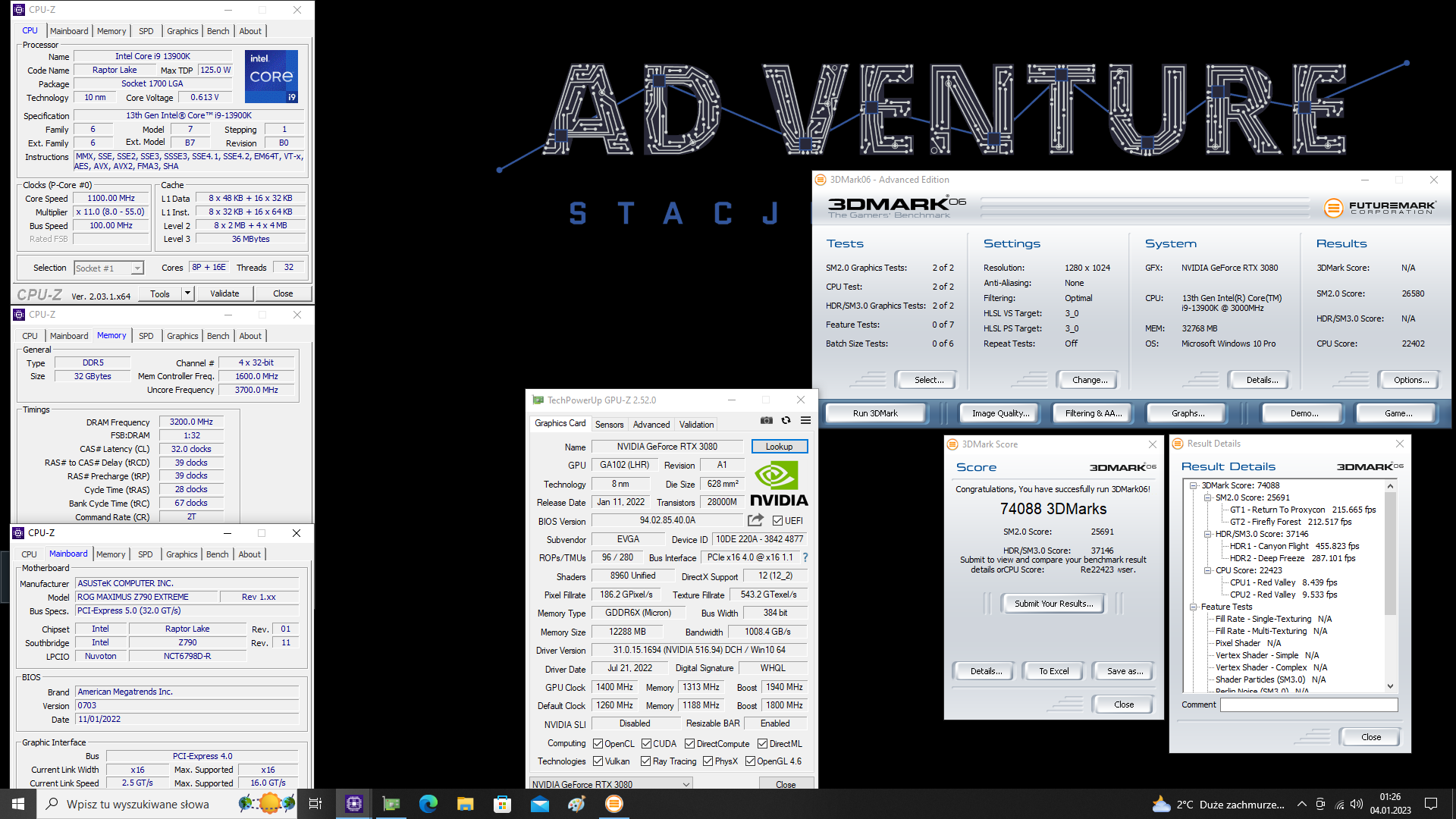This screenshot has height=819, width=1456.
Task: Click Image Quality button in 3DMark06
Action: tap(1000, 413)
